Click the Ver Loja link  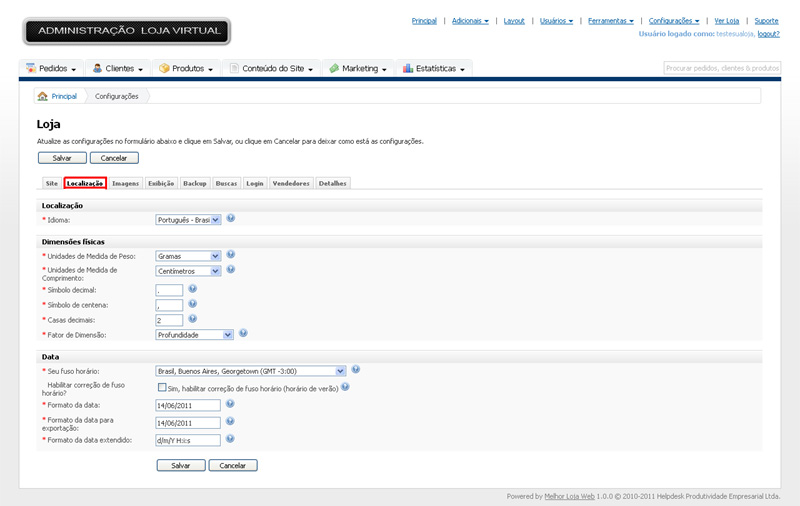(727, 21)
